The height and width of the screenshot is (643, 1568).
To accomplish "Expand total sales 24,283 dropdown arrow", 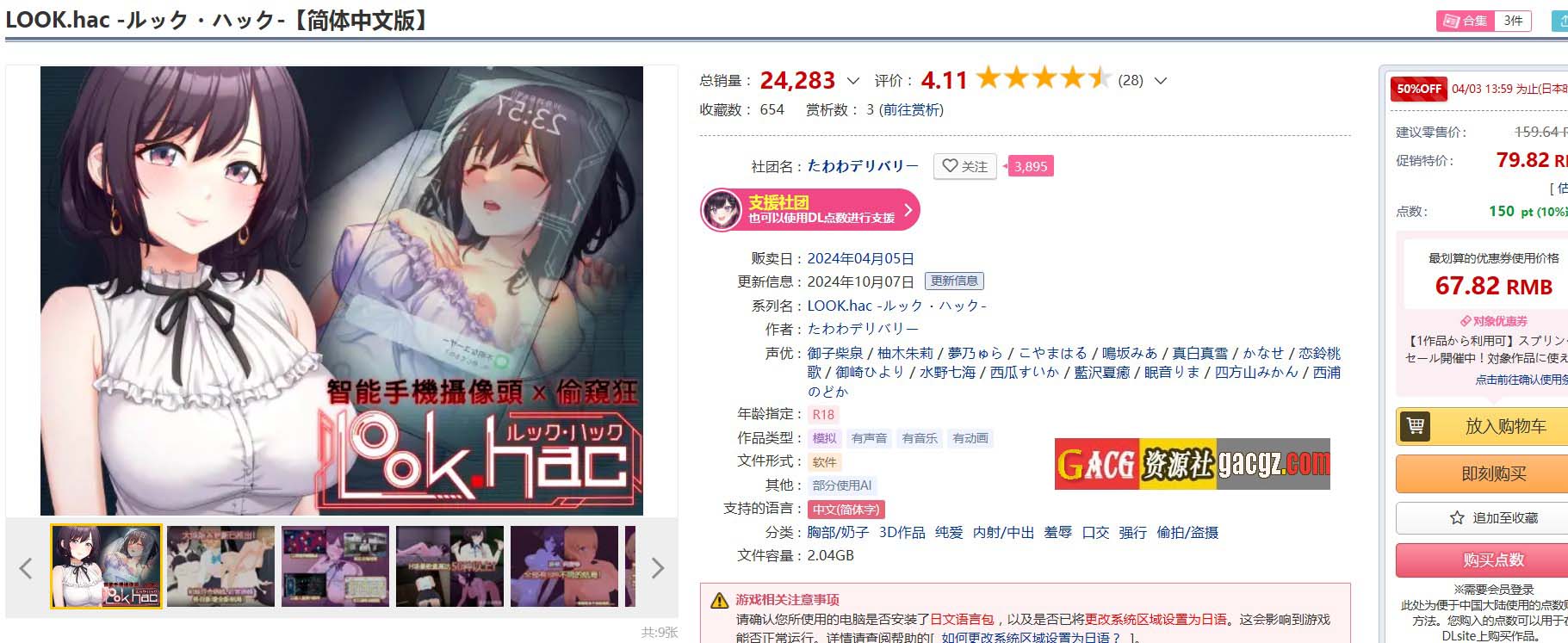I will click(x=852, y=80).
